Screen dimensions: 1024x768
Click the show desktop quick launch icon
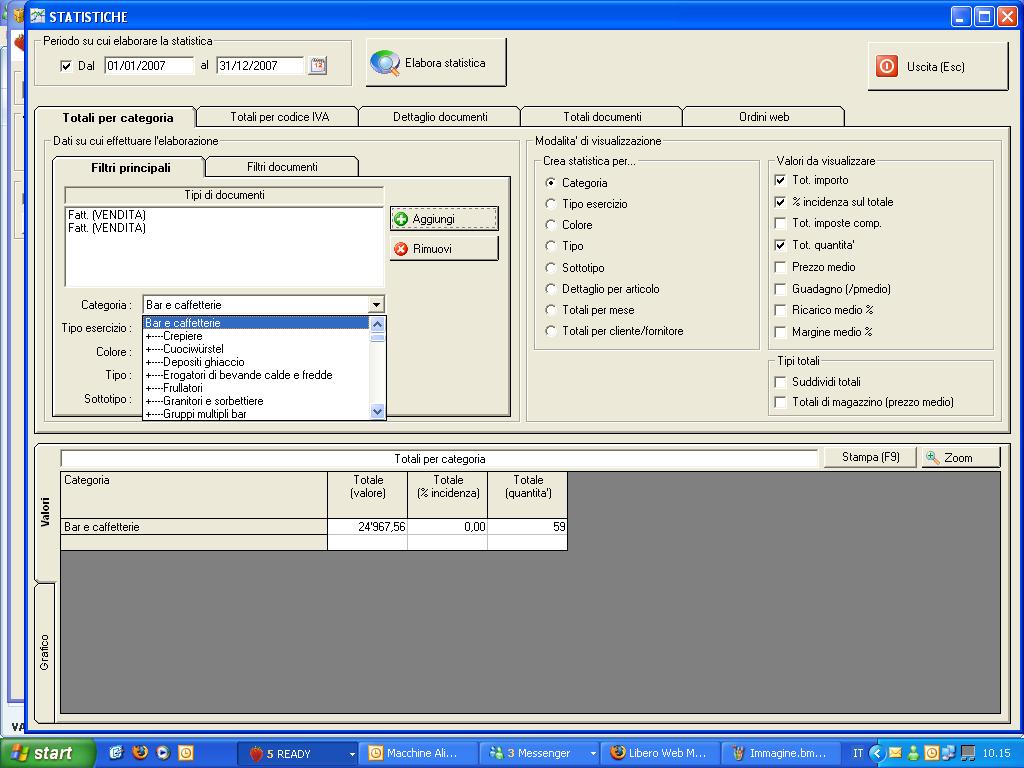(x=117, y=752)
